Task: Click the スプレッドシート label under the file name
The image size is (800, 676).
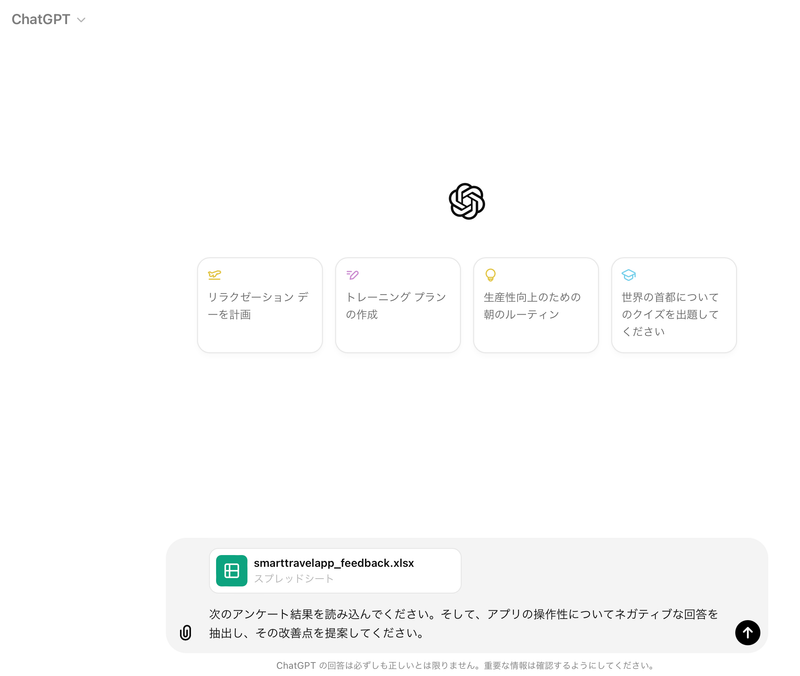Action: point(294,579)
